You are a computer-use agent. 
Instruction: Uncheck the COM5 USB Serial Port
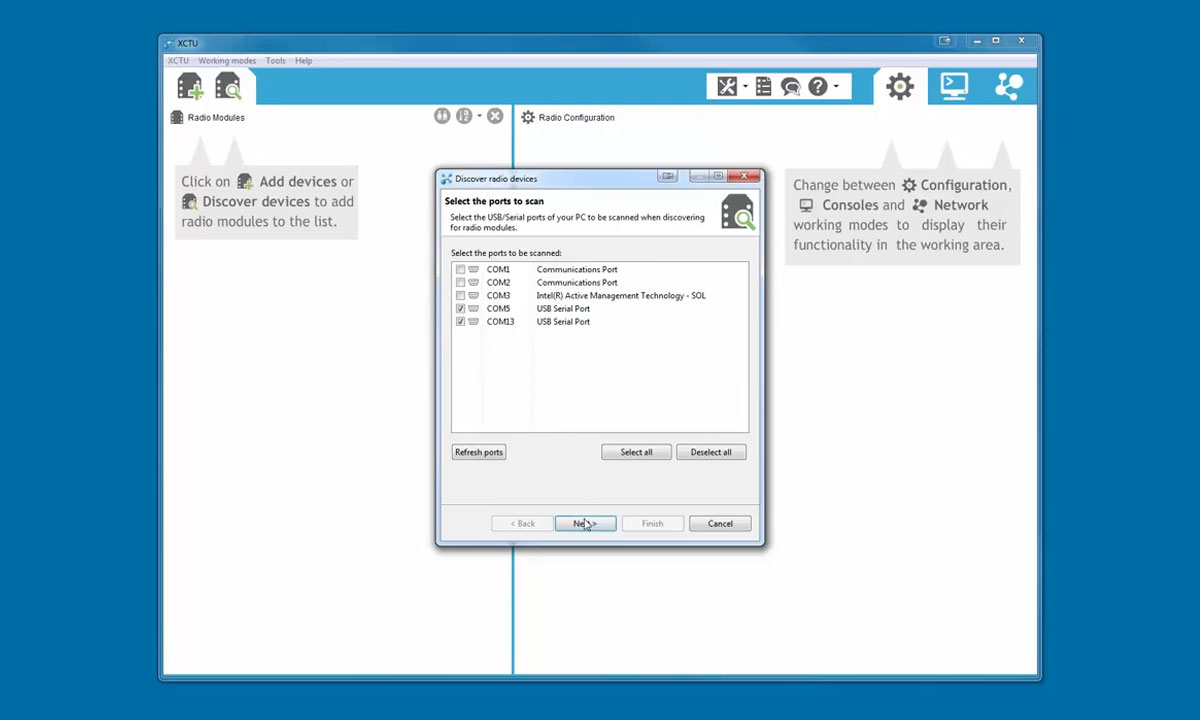460,308
